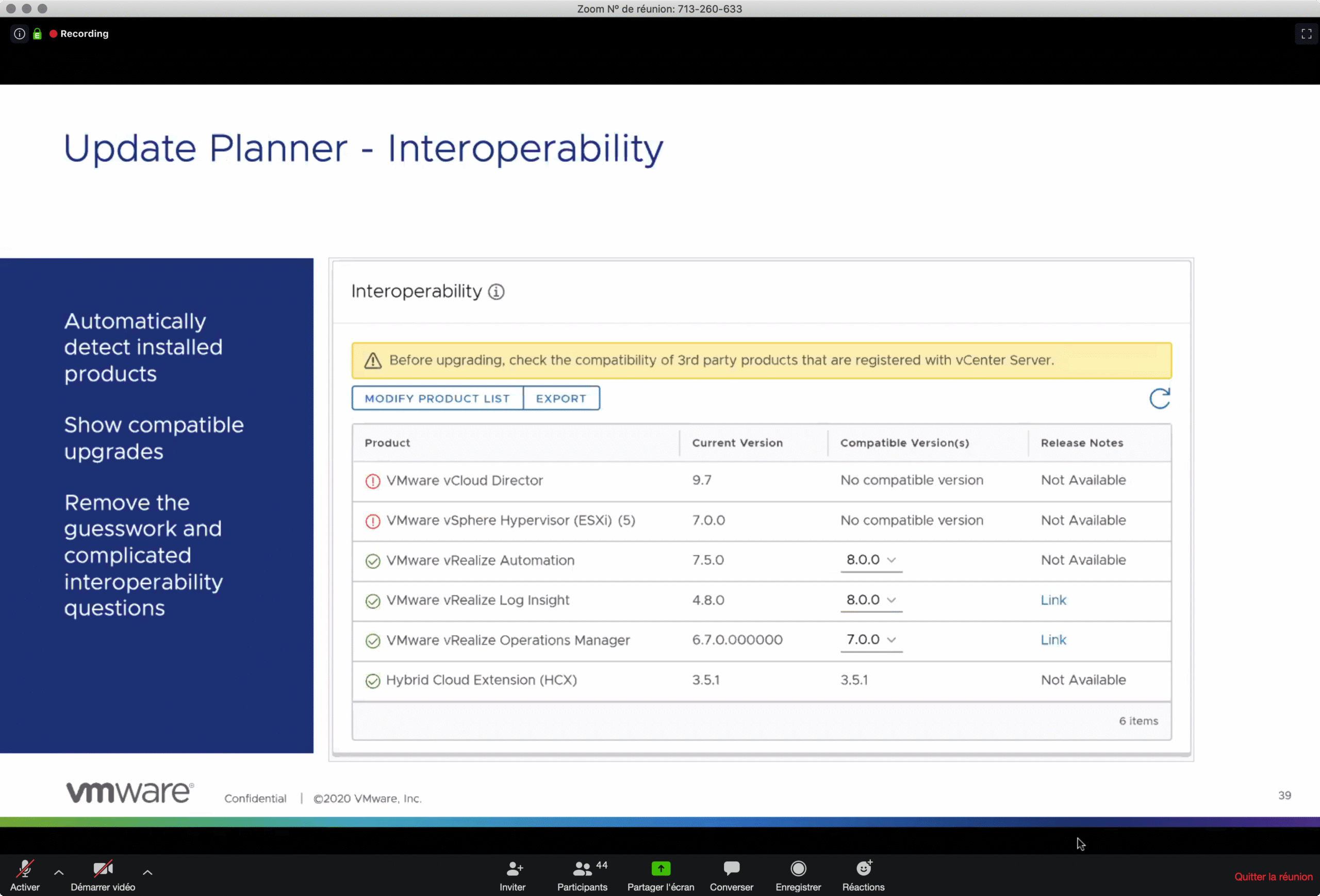Open vRealize Automation 8.0.0 version dropdown

[x=871, y=560]
